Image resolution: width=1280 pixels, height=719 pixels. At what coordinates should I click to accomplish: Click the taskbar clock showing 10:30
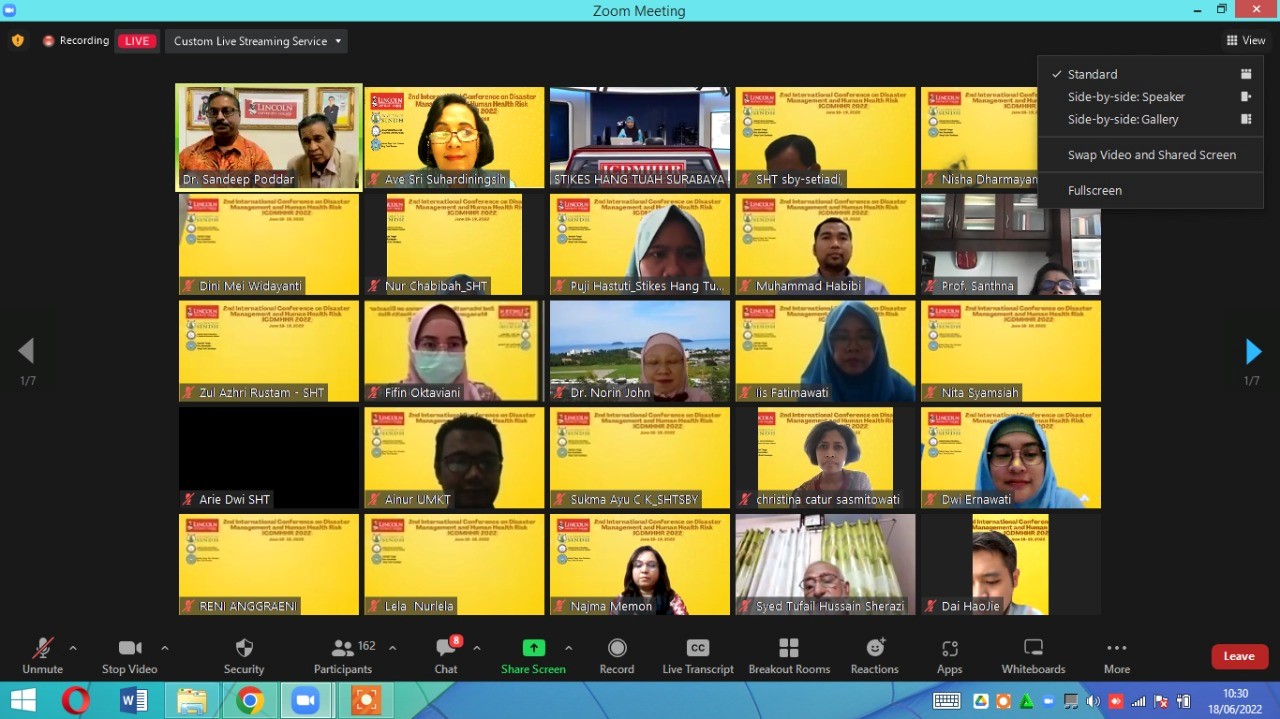click(1236, 700)
